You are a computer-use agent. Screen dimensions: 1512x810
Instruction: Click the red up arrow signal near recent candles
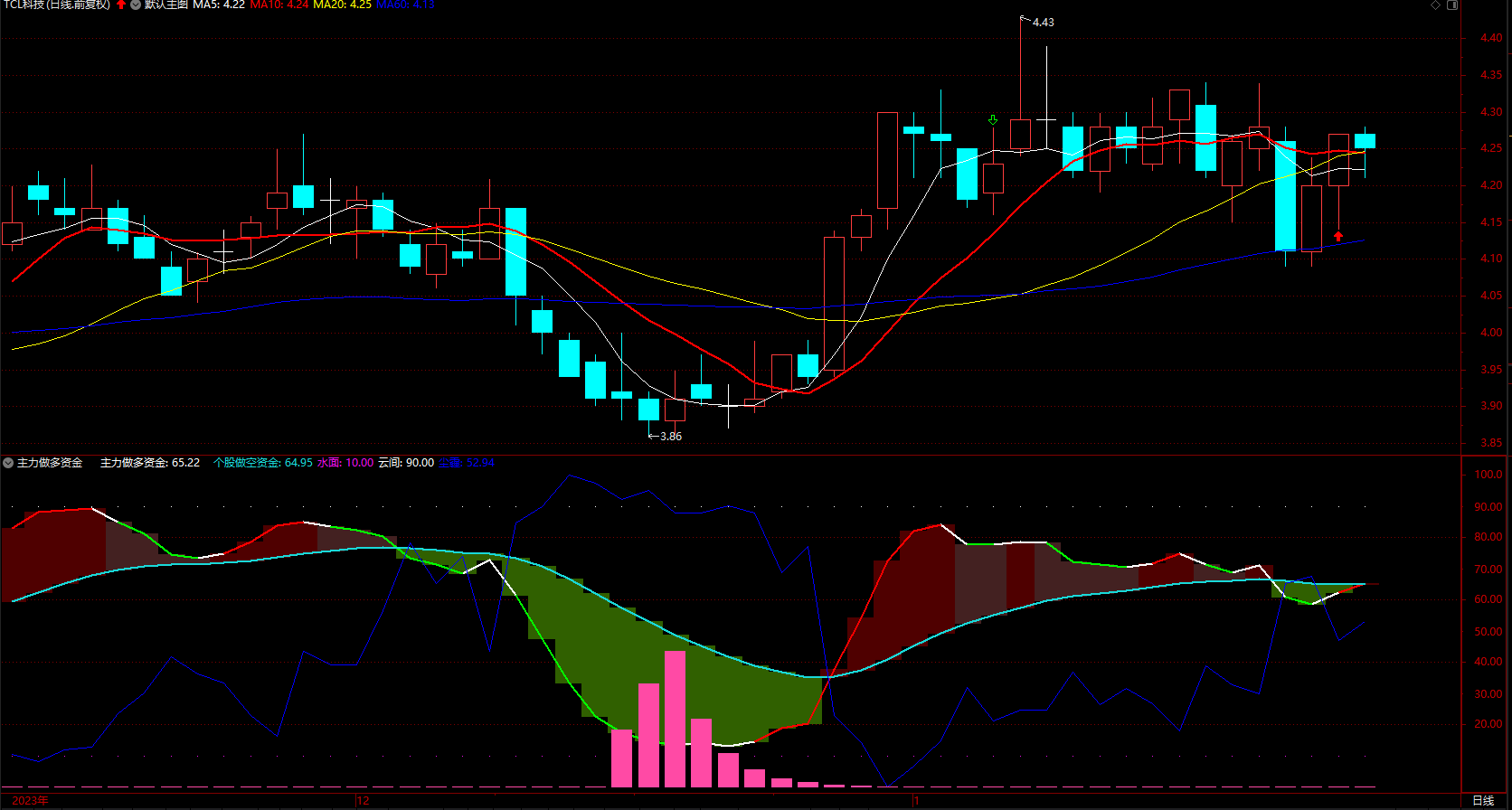click(x=1338, y=236)
